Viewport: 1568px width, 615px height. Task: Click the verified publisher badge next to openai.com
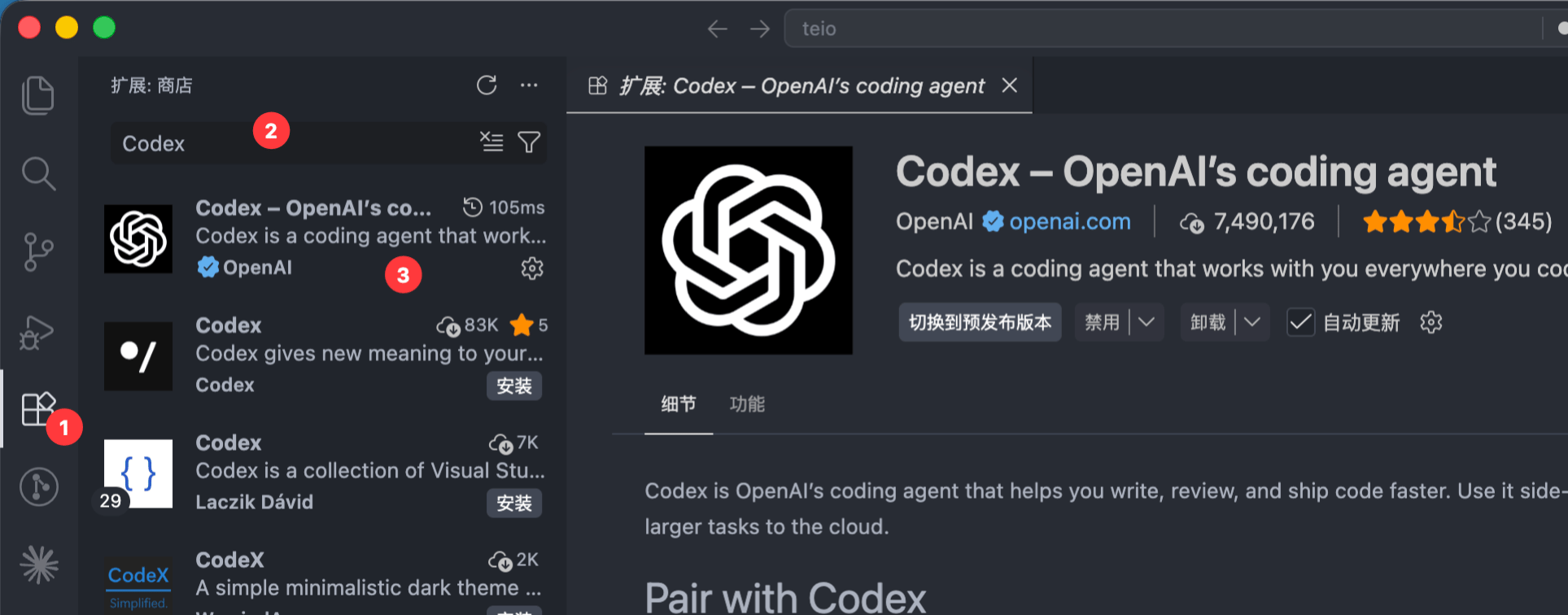(x=993, y=221)
